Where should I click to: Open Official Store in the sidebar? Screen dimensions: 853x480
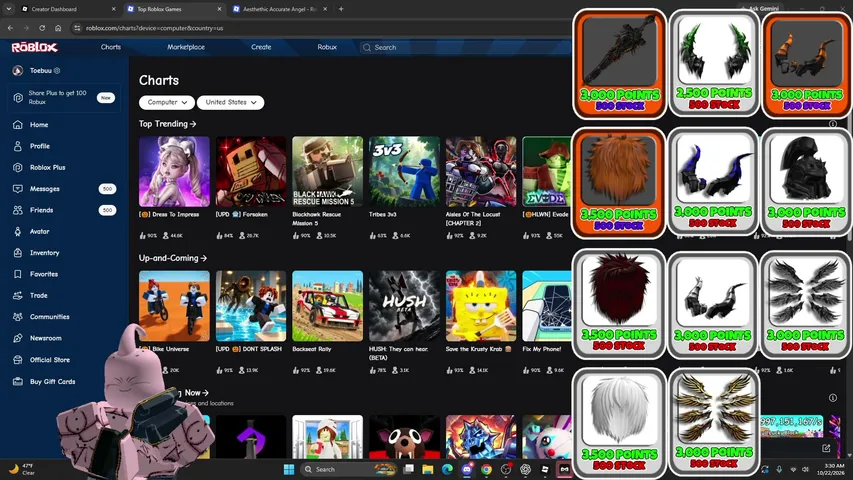50,360
